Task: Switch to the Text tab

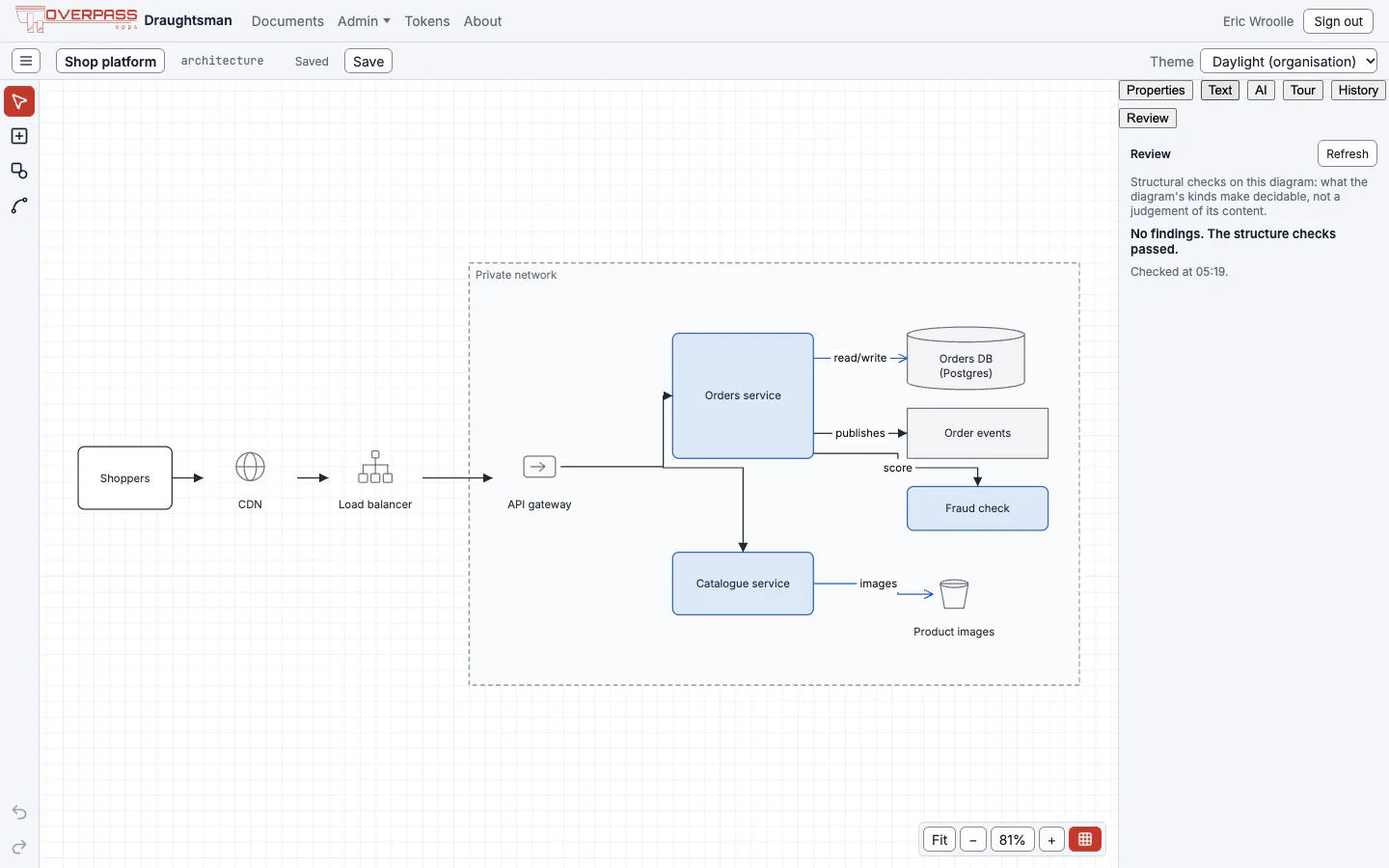Action: pos(1220,90)
